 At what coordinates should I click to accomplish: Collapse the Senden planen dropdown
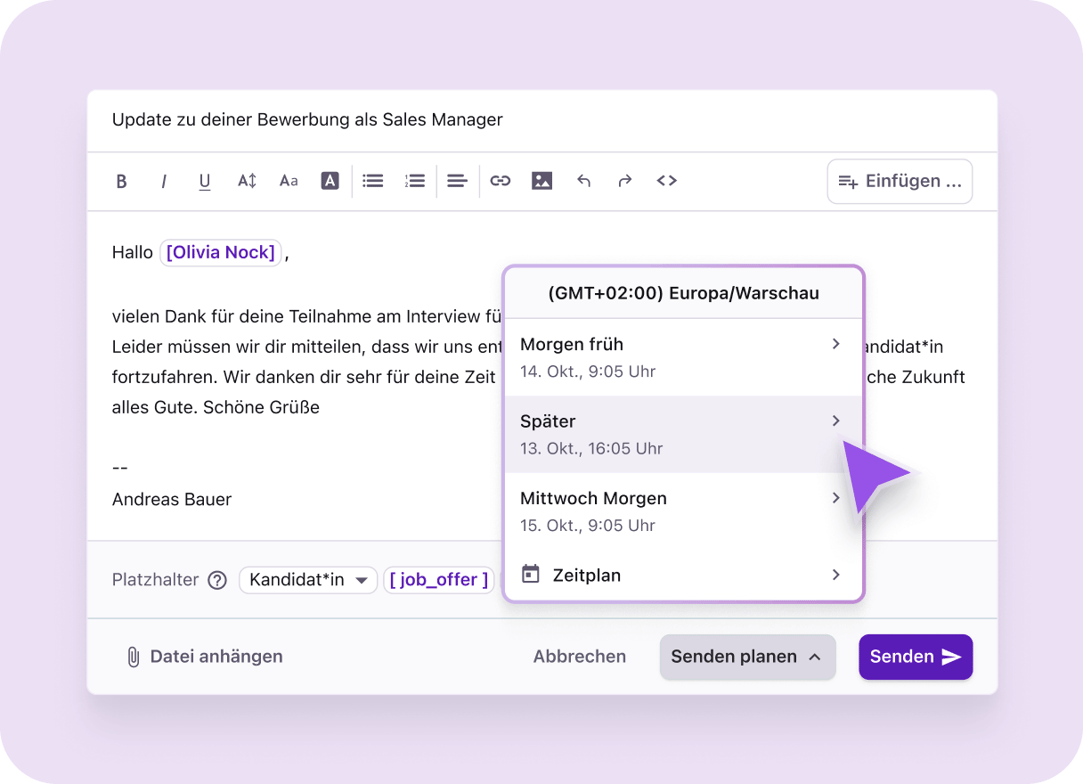(747, 657)
